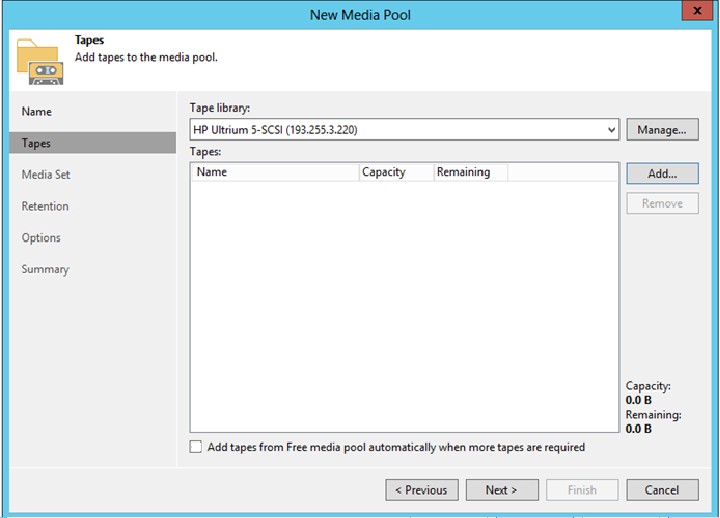Sort tapes by Name column header
720x518 pixels.
(275, 172)
